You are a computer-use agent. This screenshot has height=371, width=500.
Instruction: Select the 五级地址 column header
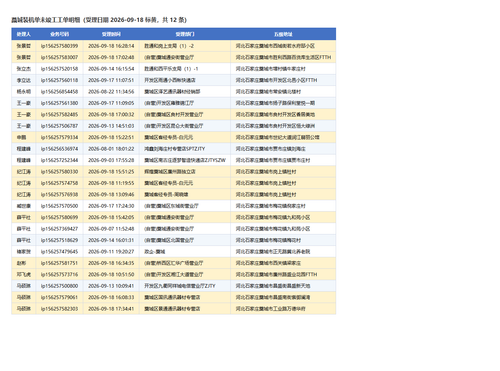click(283, 34)
